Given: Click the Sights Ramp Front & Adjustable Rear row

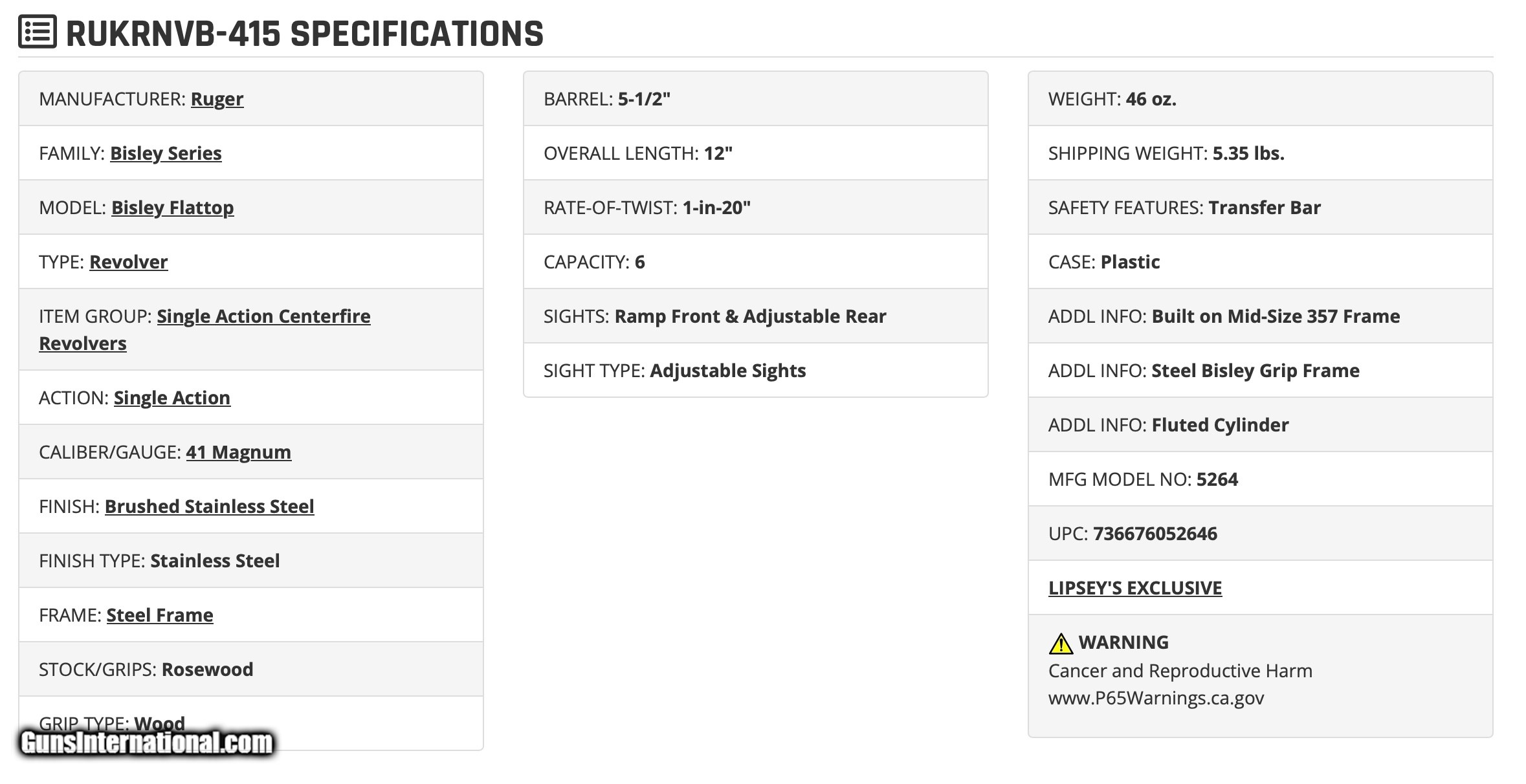Looking at the screenshot, I should click(x=756, y=316).
